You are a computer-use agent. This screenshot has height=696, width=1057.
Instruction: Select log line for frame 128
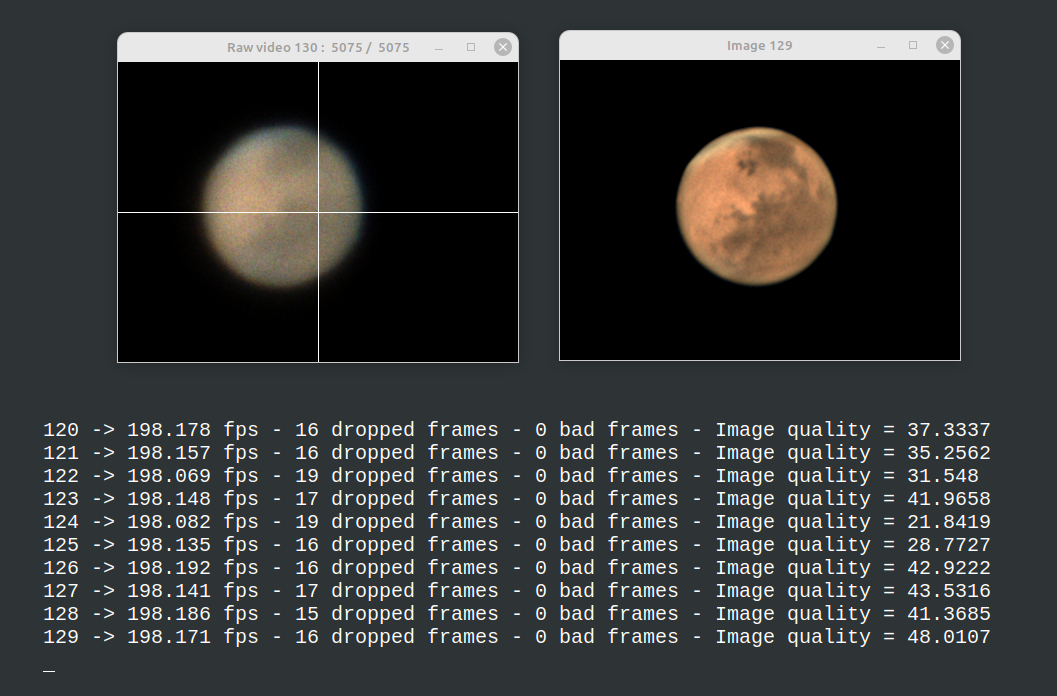tap(516, 613)
